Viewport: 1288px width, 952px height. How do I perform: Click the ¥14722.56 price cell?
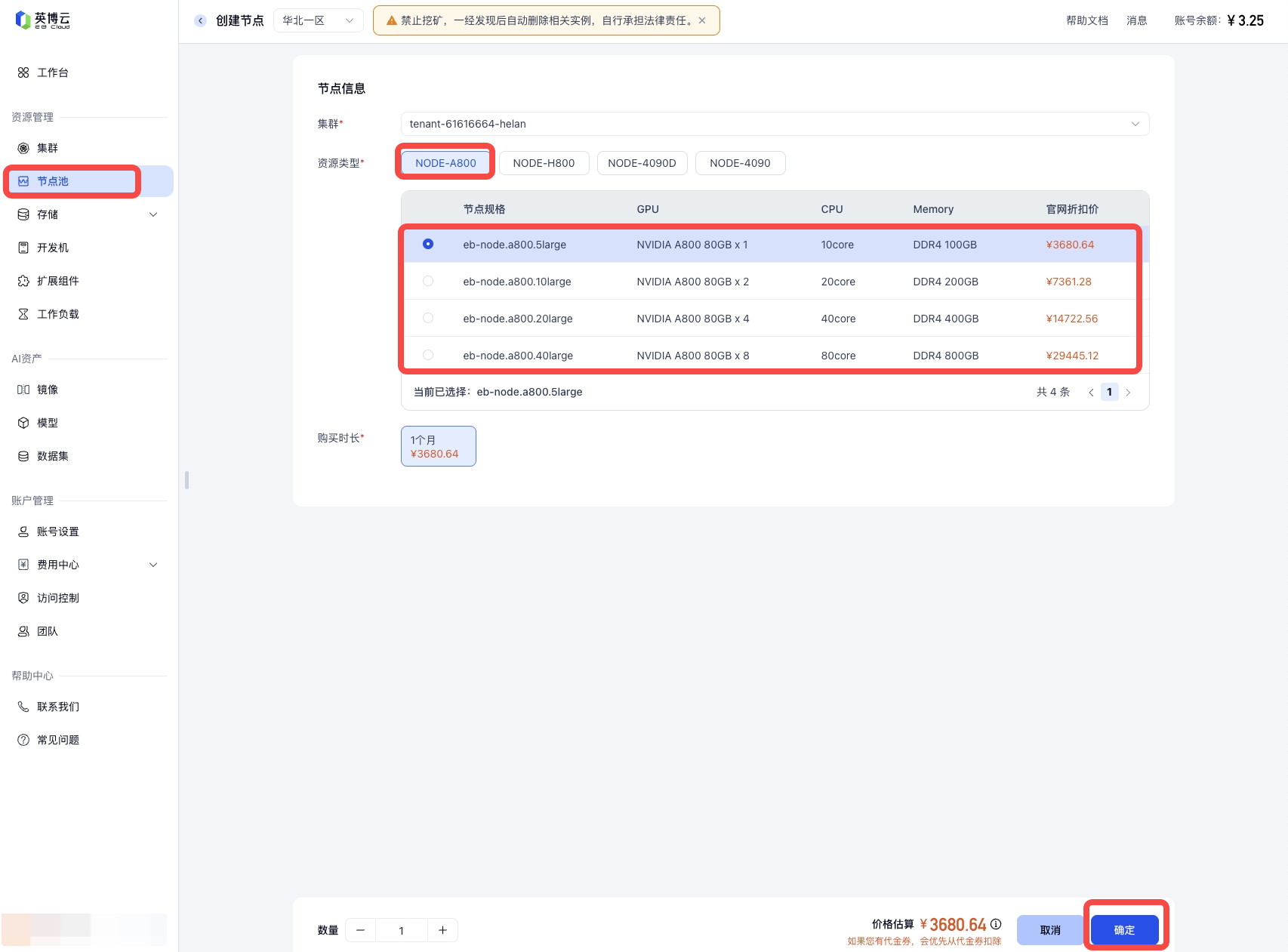click(1071, 319)
